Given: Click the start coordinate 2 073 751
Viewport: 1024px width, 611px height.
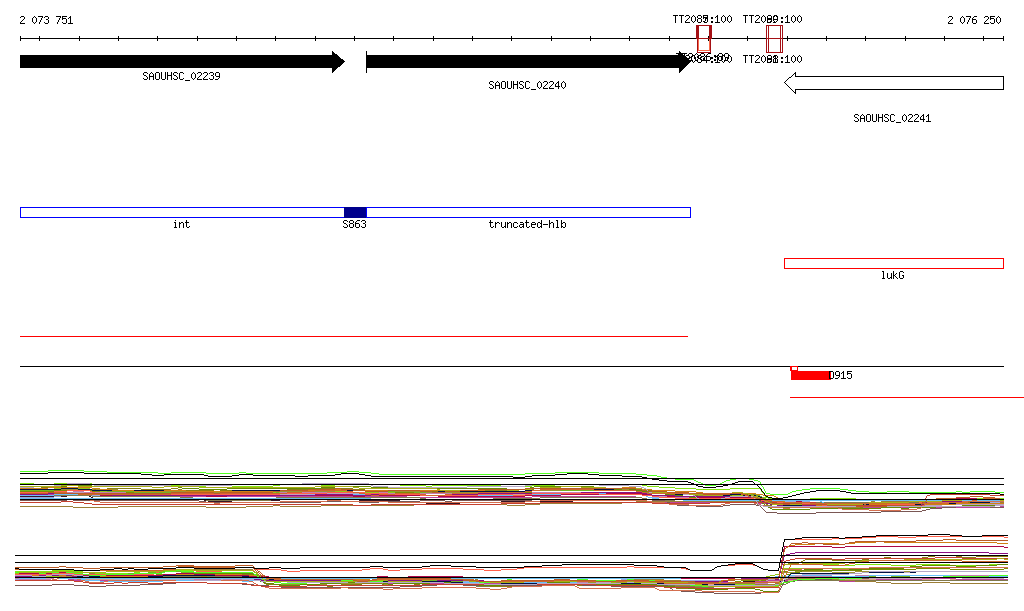Looking at the screenshot, I should click(x=46, y=20).
